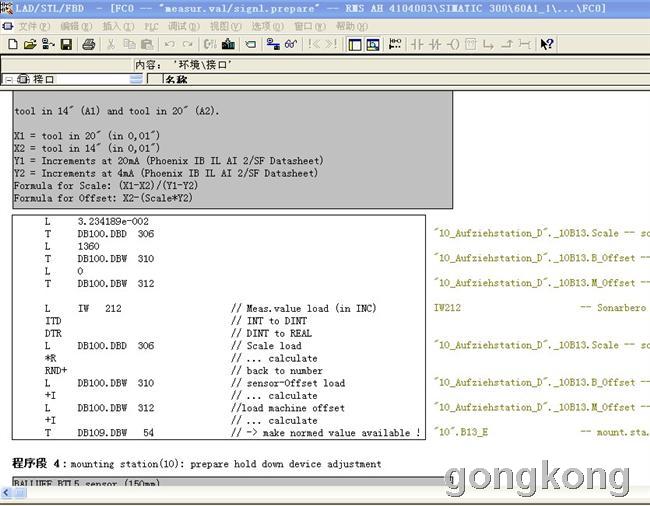The width and height of the screenshot is (650, 506).
Task: Click the RND+ instruction
Action: (56, 370)
